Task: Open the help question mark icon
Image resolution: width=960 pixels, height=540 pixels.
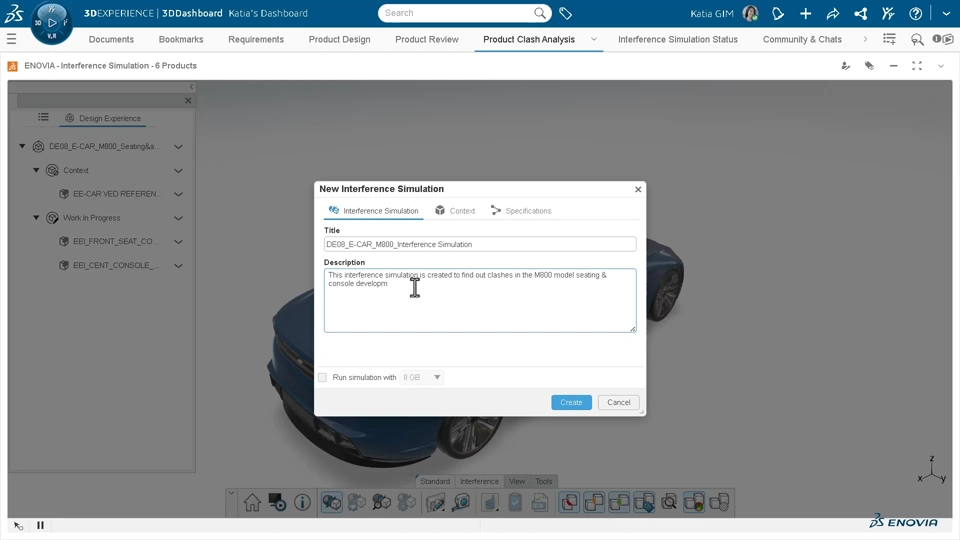Action: click(915, 13)
